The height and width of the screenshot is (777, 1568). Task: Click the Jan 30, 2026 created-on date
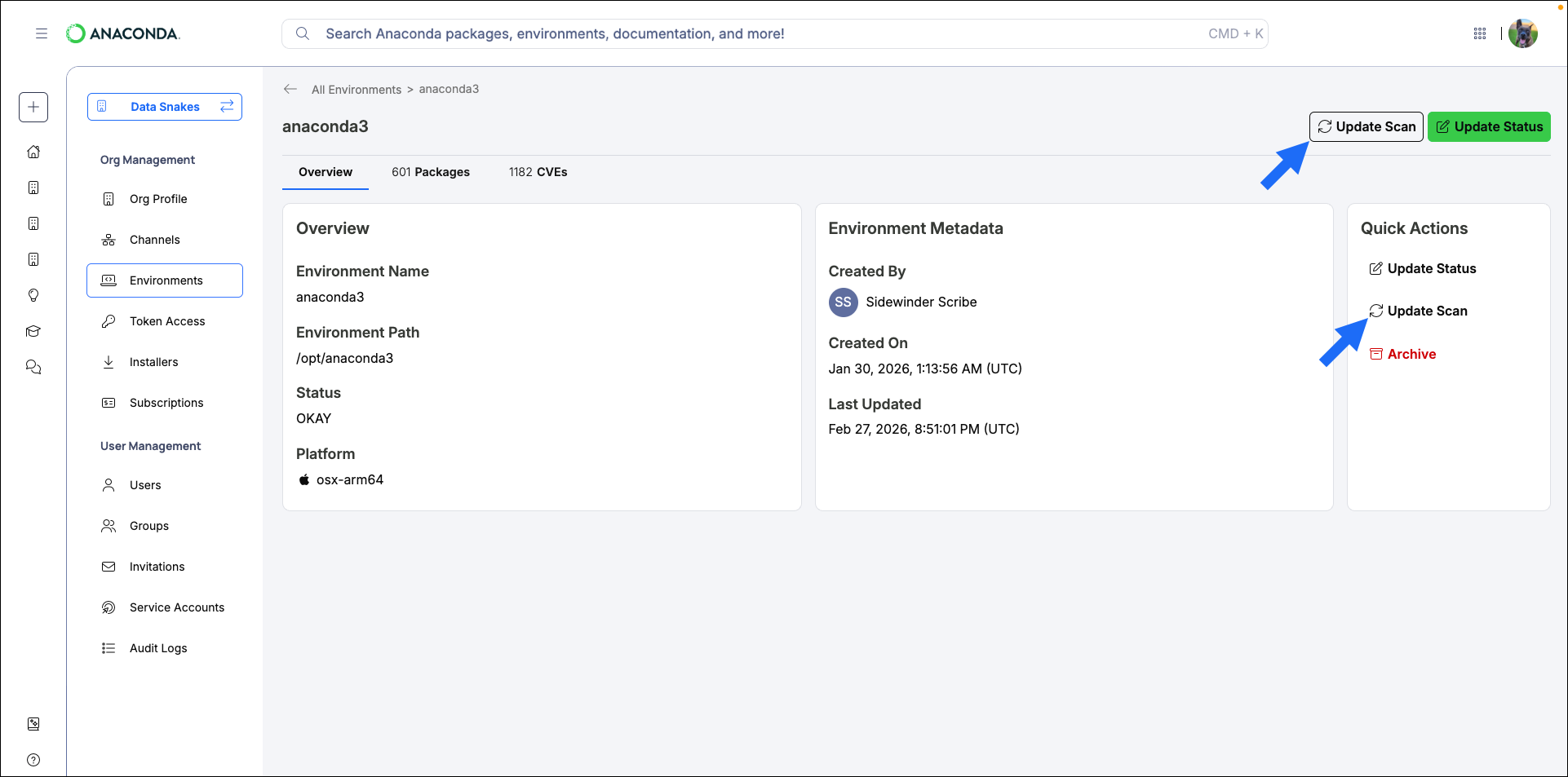(x=925, y=369)
